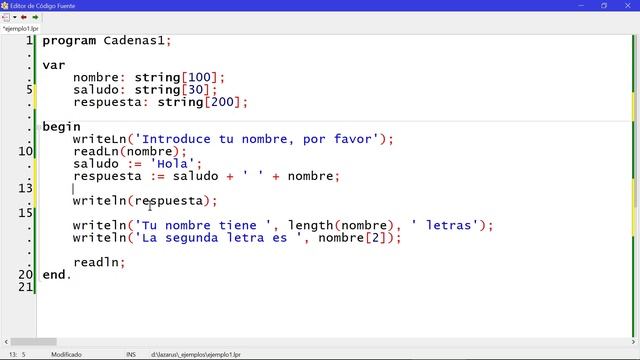
Task: Click the left scroll arrow
Action: click(x=6, y=342)
